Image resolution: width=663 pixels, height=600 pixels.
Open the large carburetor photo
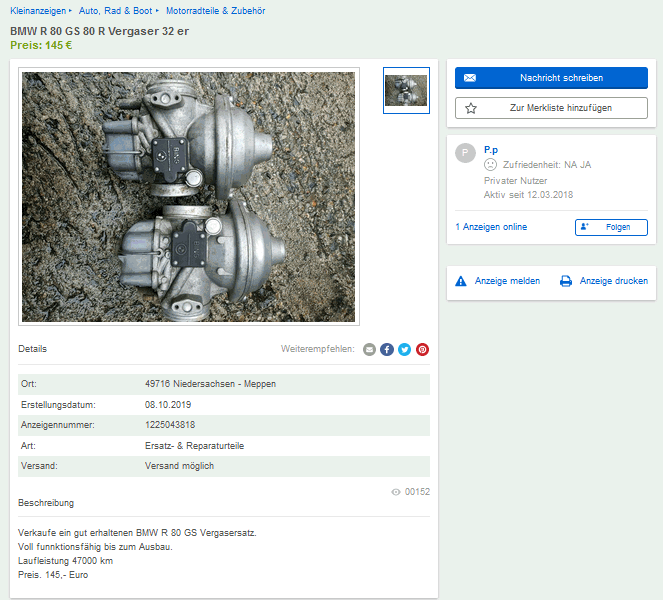(x=189, y=197)
